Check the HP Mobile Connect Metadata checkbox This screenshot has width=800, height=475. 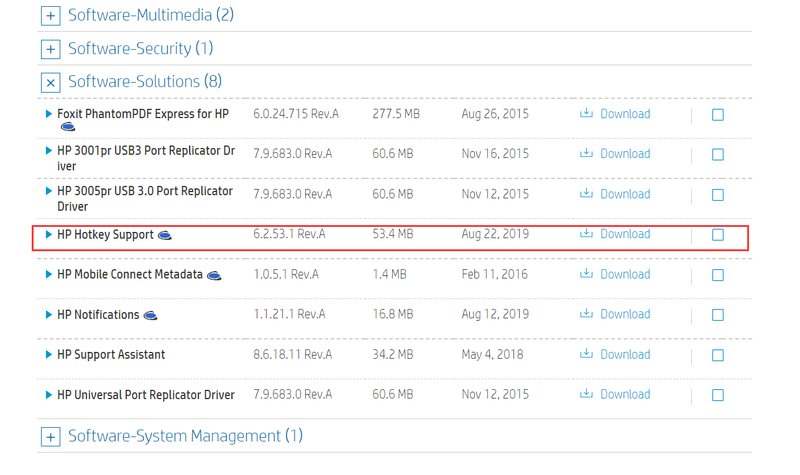click(x=718, y=275)
